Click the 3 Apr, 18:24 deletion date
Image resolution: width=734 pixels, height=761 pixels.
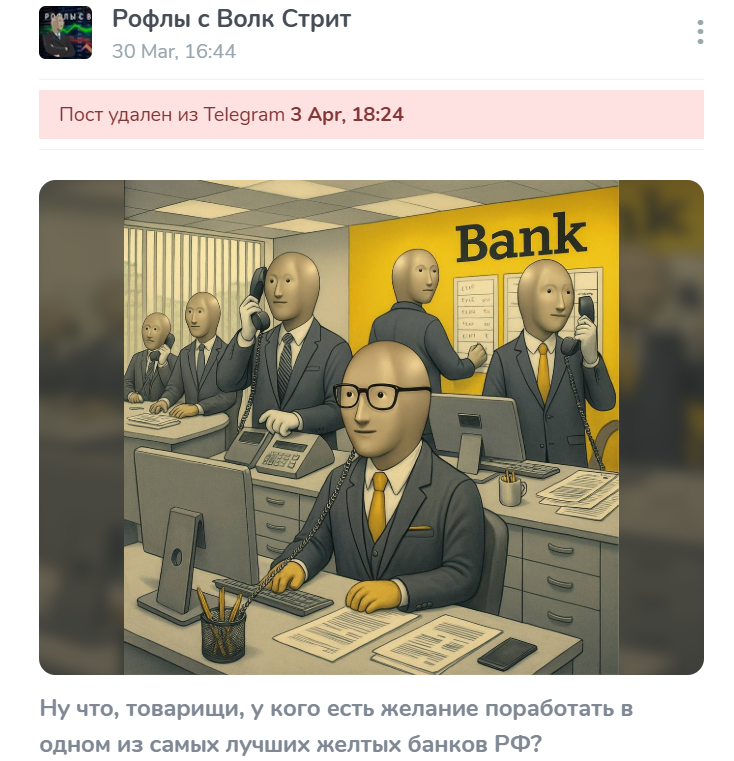pyautogui.click(x=347, y=115)
